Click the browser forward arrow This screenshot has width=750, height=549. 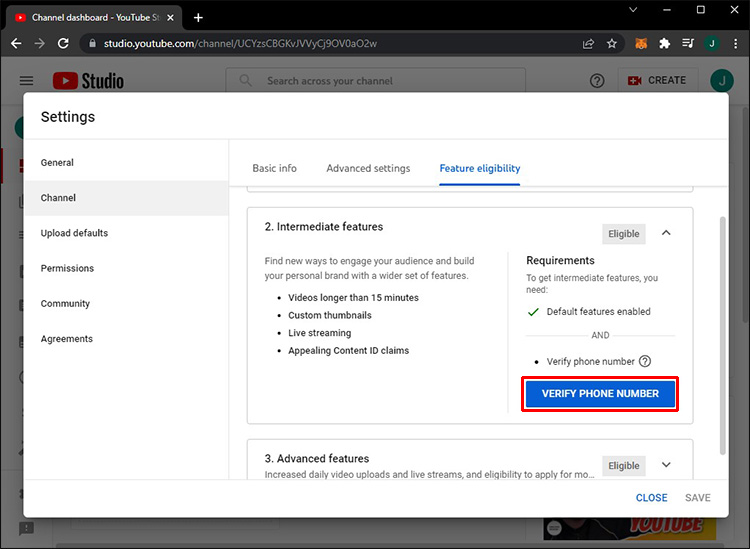40,44
